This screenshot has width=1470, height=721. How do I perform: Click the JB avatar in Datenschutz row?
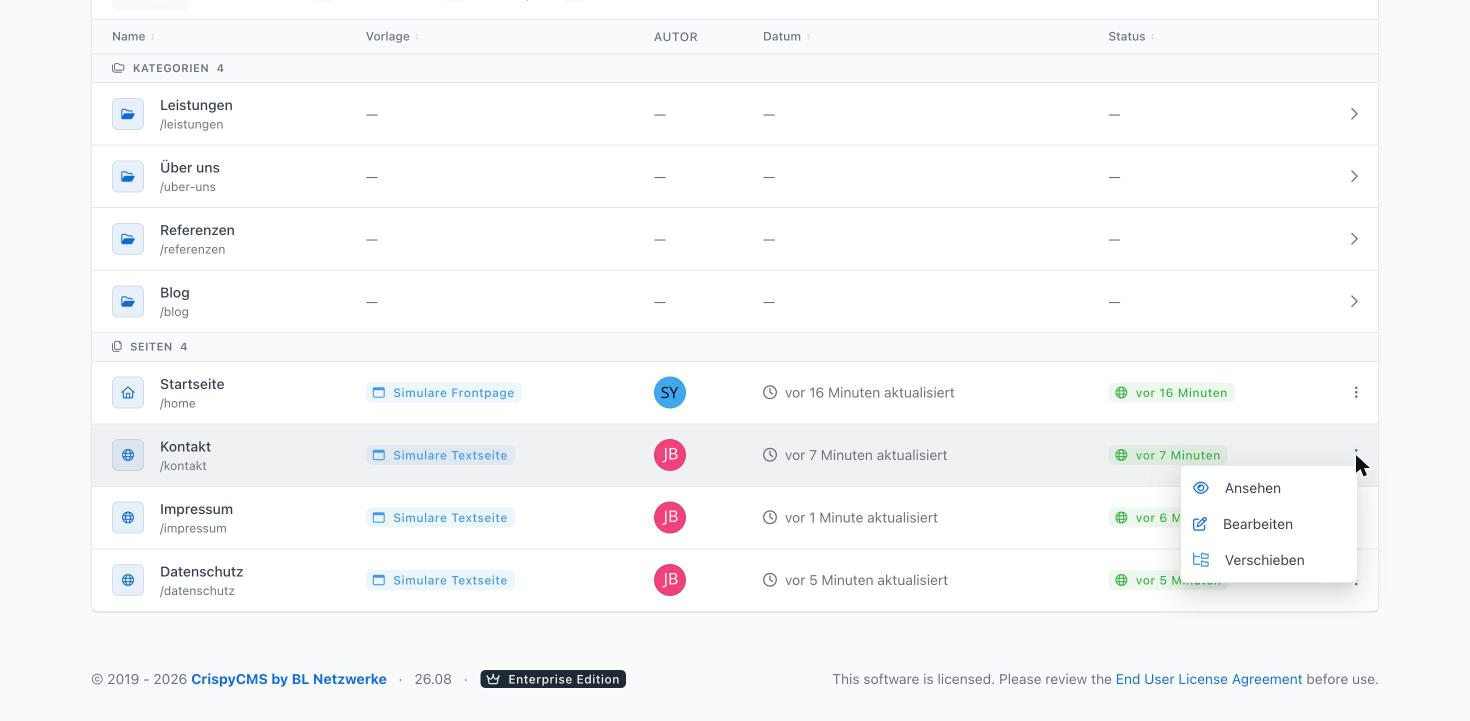670,580
